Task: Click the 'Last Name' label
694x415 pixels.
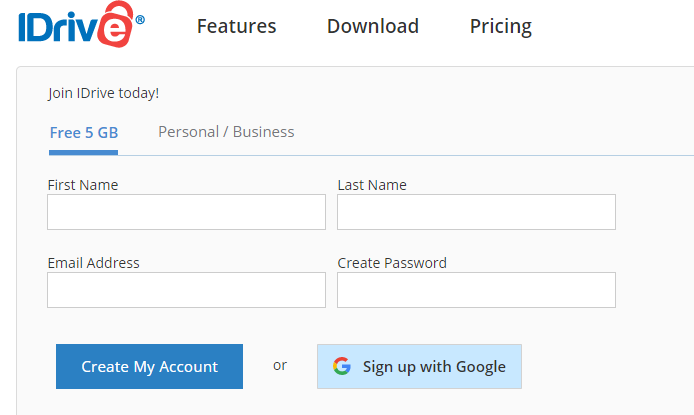Action: [372, 185]
